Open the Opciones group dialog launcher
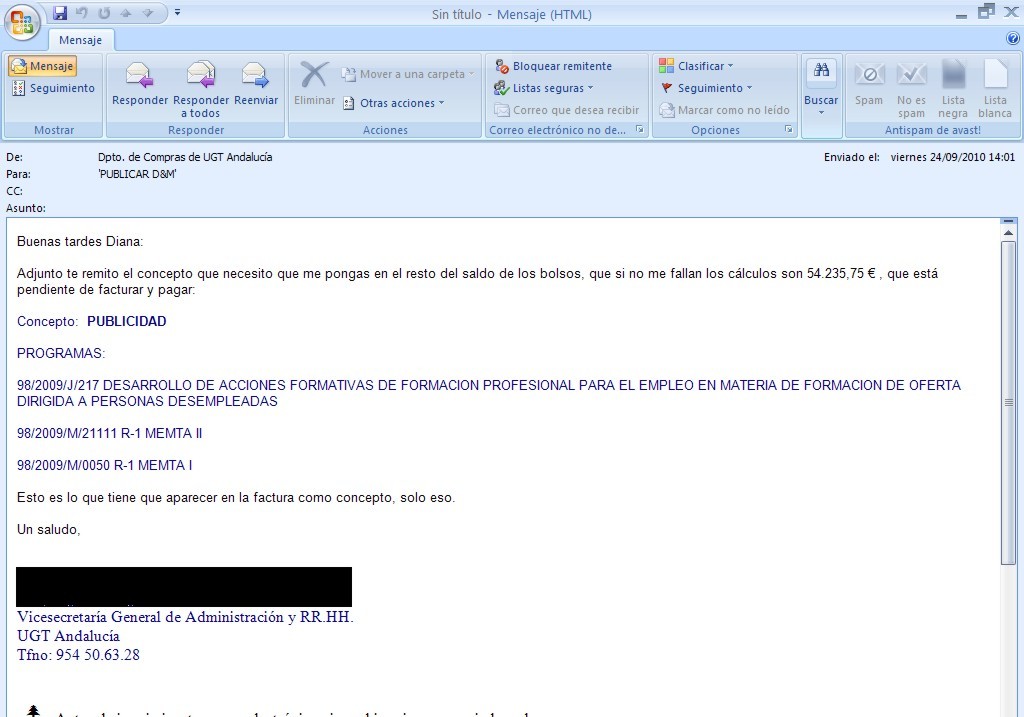The width and height of the screenshot is (1024, 717). (x=789, y=130)
